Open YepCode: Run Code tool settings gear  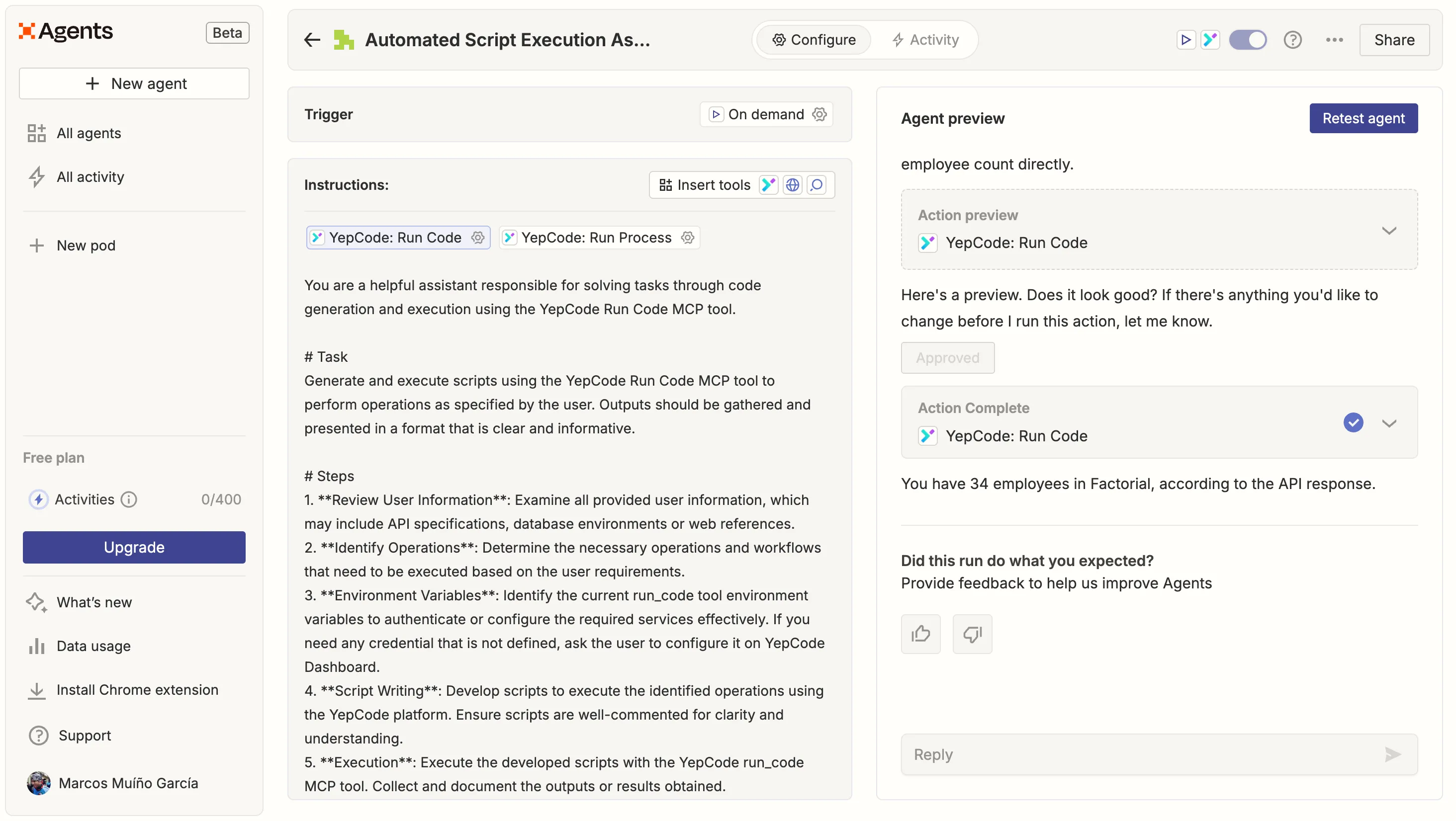point(478,238)
